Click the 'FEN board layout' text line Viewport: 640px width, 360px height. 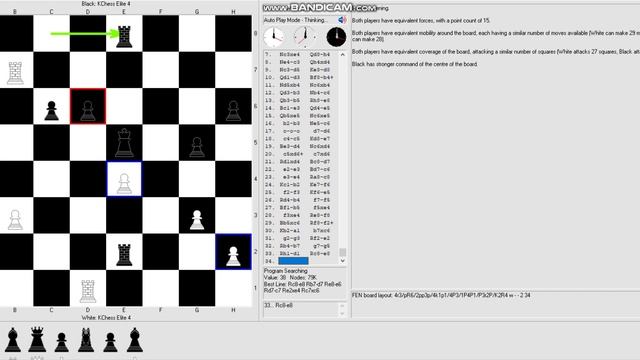pyautogui.click(x=441, y=295)
